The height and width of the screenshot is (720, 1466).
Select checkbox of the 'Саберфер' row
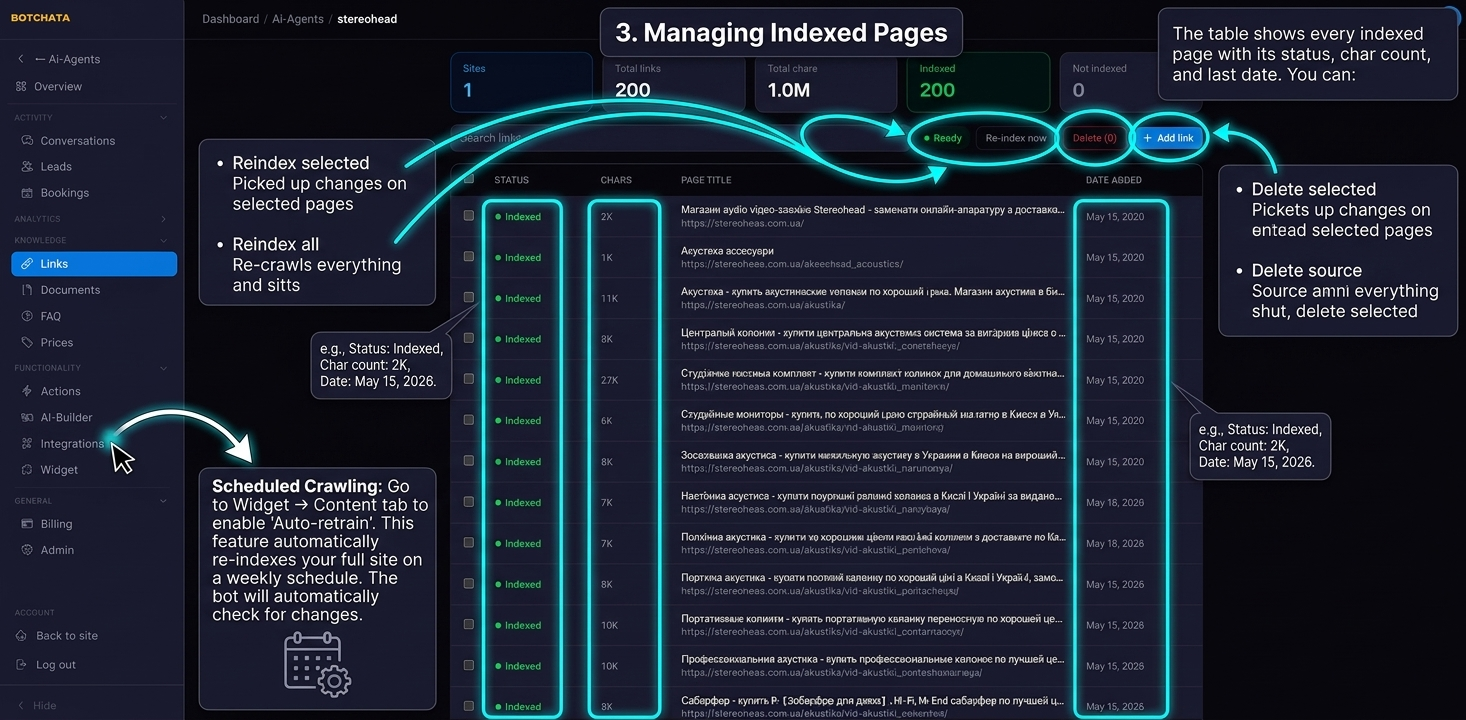pyautogui.click(x=469, y=706)
